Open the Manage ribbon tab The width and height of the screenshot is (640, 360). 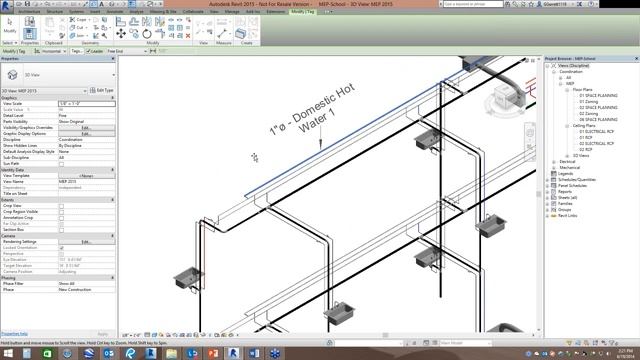[x=232, y=12]
